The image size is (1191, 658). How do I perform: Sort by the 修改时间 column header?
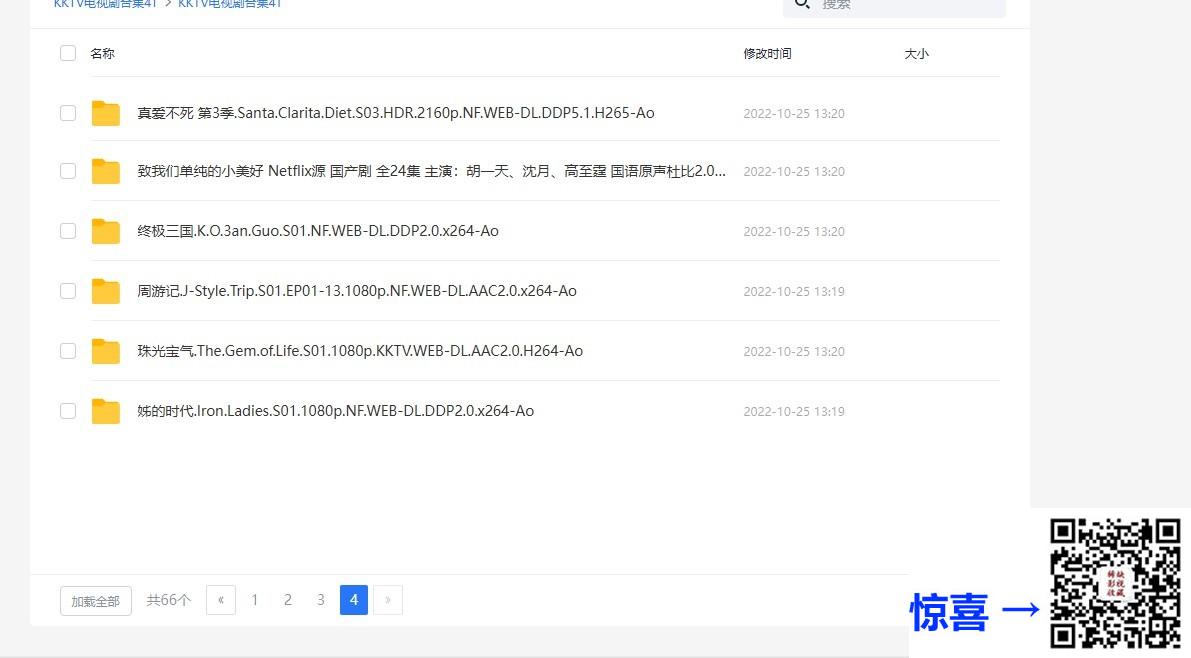point(767,53)
